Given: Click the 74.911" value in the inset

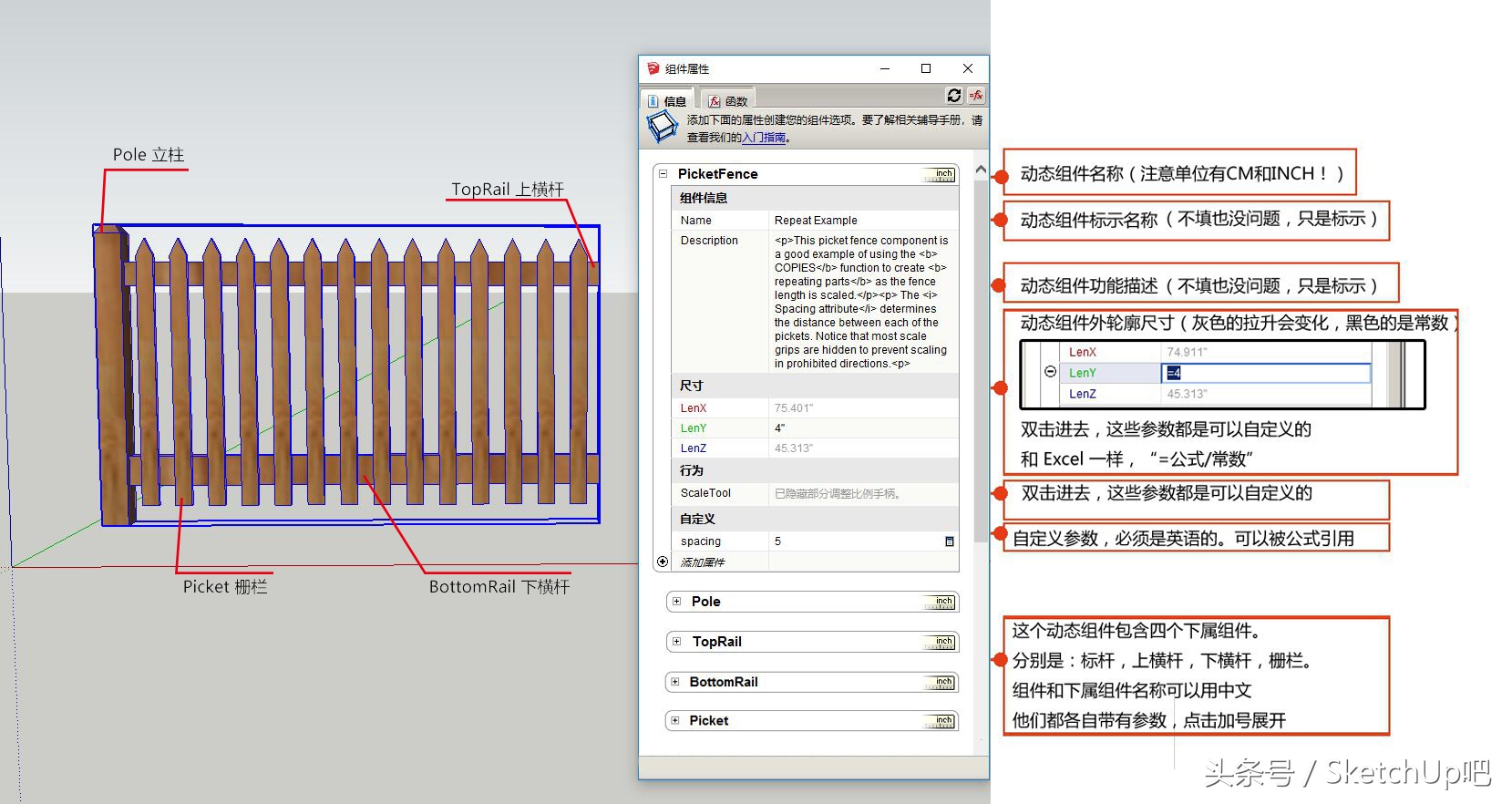Looking at the screenshot, I should 1187,352.
